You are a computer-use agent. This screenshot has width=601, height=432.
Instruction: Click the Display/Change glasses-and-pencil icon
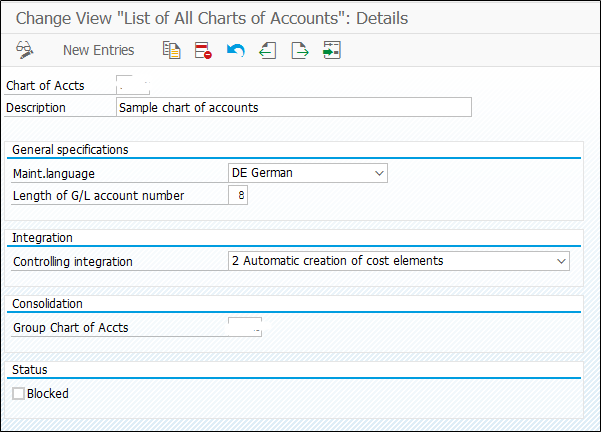tap(25, 50)
